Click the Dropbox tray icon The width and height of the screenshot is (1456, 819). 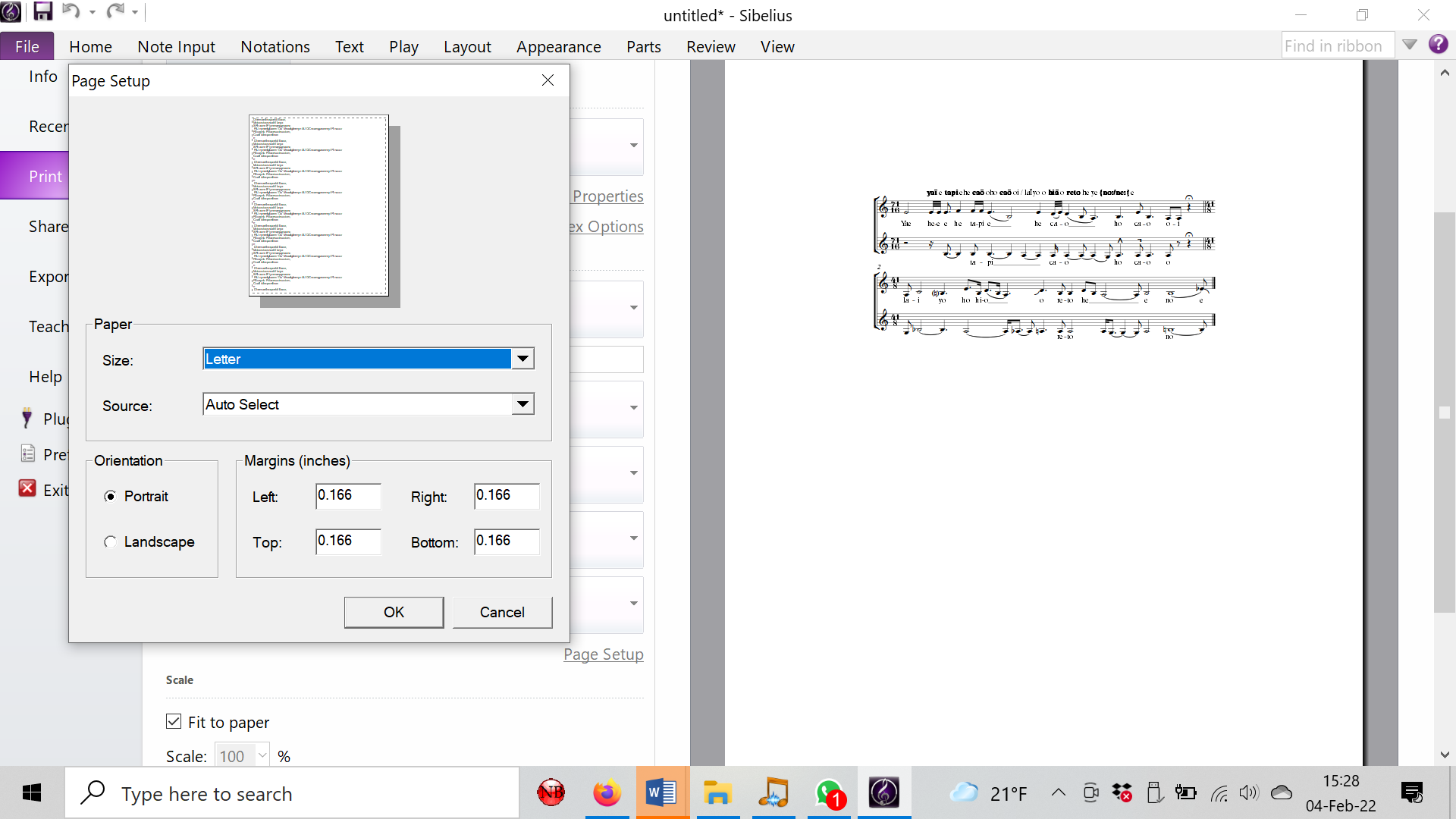click(x=1122, y=793)
